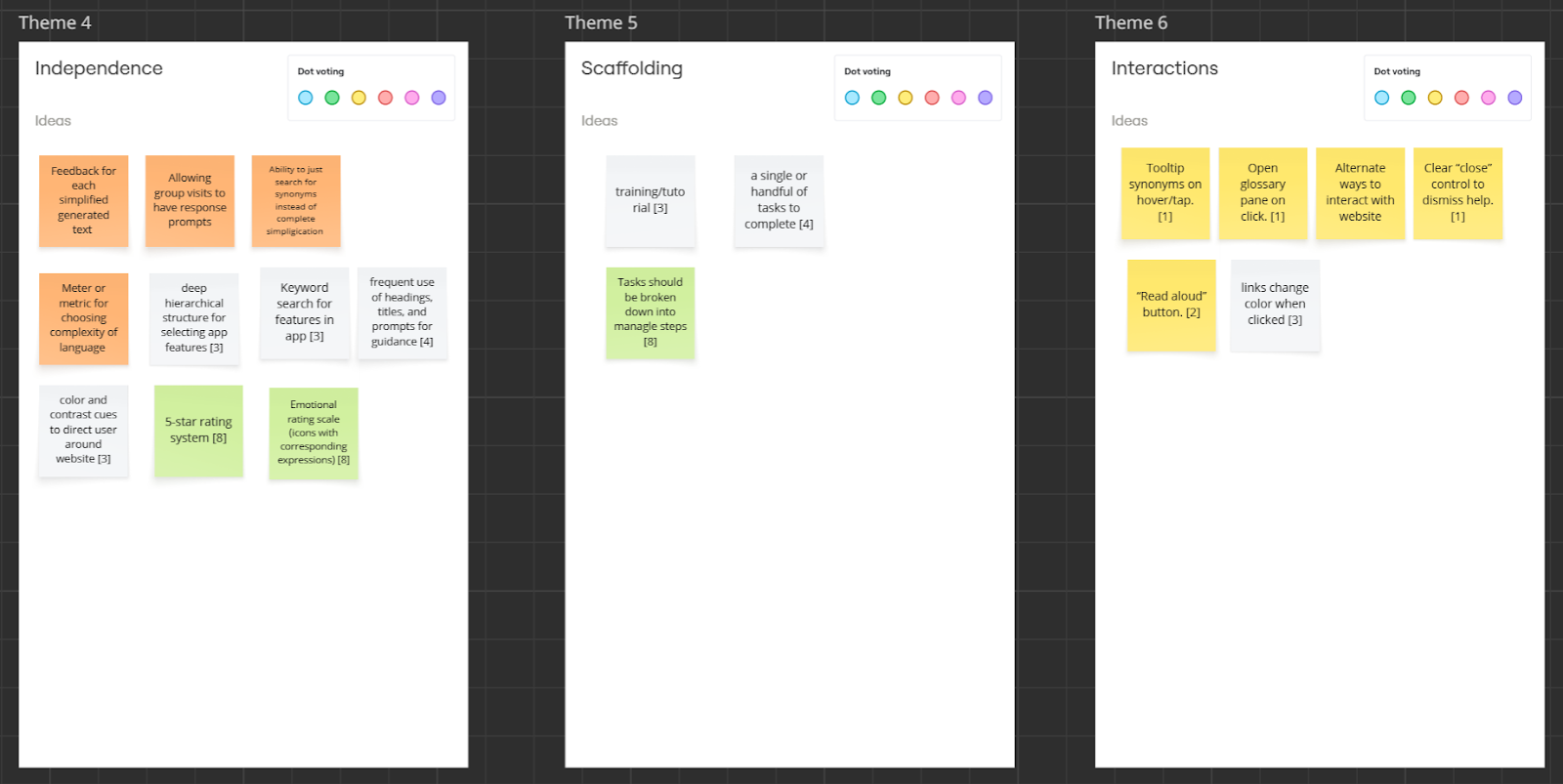Select the 'links change color when clicked' note
The image size is (1563, 784).
tap(1275, 305)
